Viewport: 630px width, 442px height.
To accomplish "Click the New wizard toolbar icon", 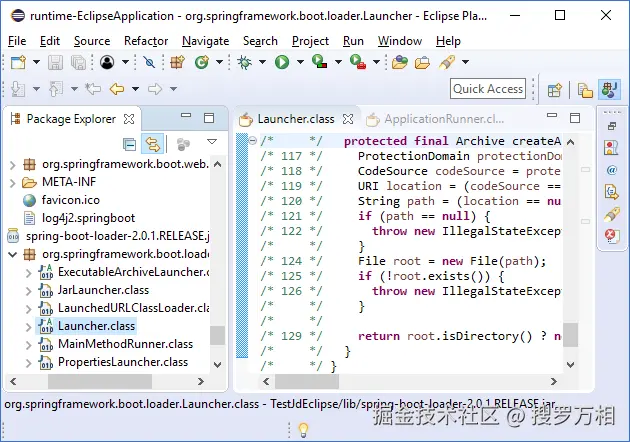I will coord(18,62).
